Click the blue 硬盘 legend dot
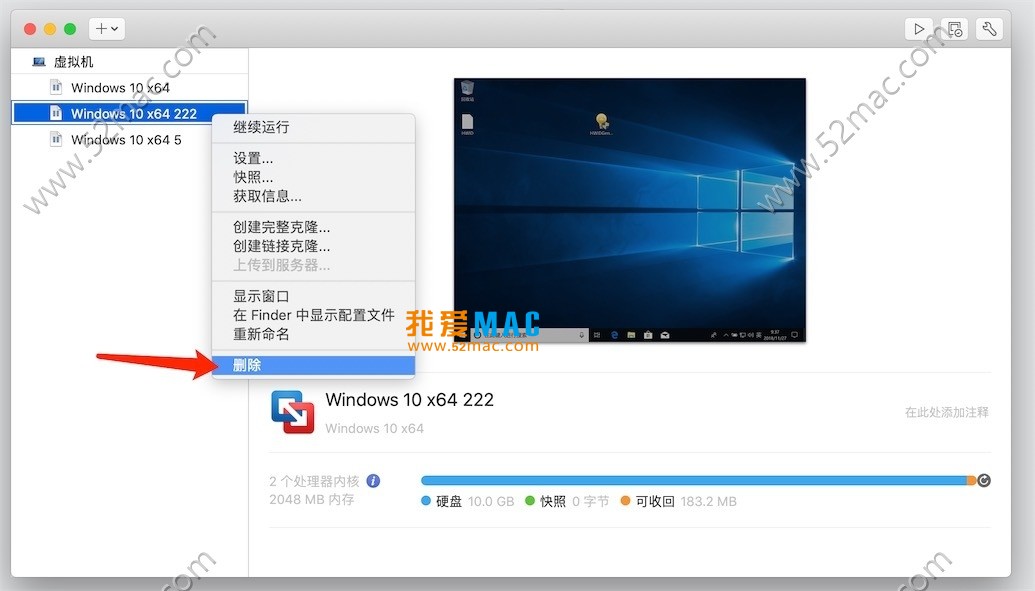The image size is (1035, 591). (x=426, y=501)
